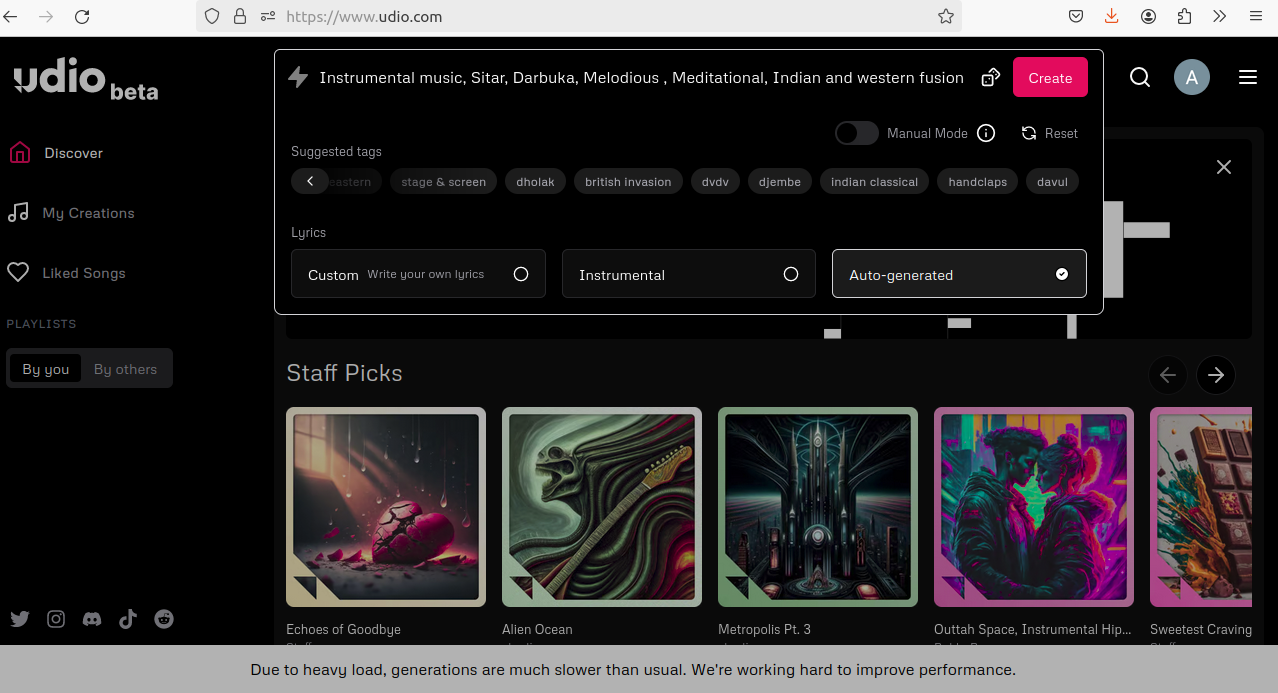Image resolution: width=1278 pixels, height=693 pixels.
Task: Add the handclaps tag
Action: pyautogui.click(x=978, y=181)
